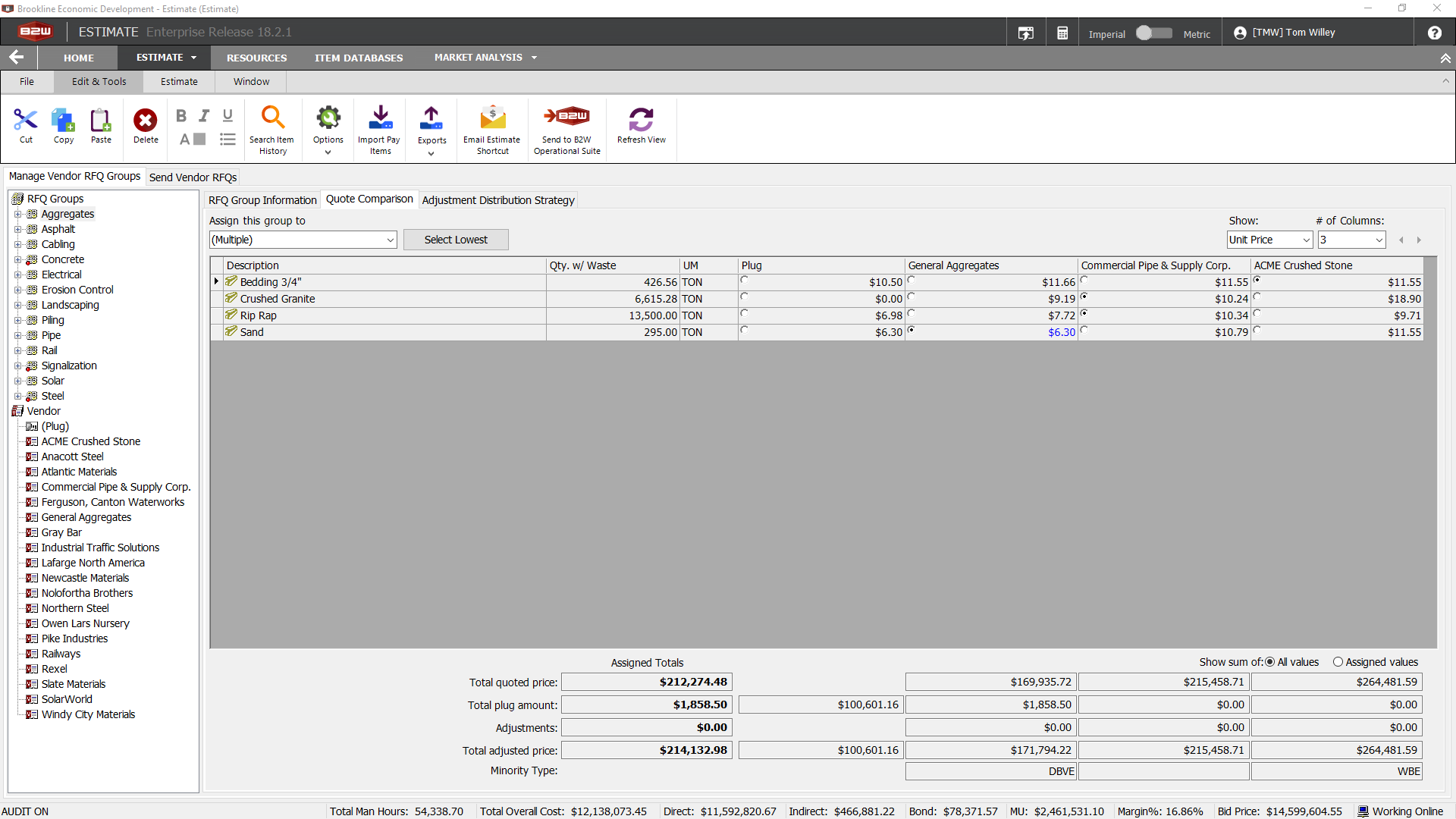Select General Aggregates vendor in tree
Viewport: 1456px width, 819px height.
coord(86,517)
